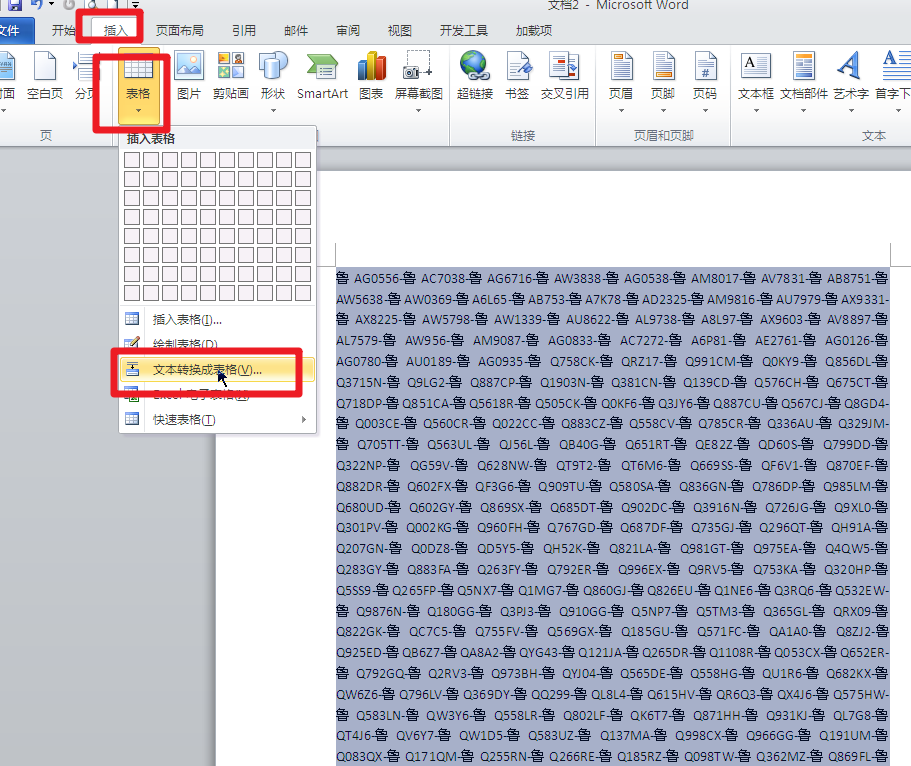Open the 剪贴画 clip art tool

tap(231, 76)
